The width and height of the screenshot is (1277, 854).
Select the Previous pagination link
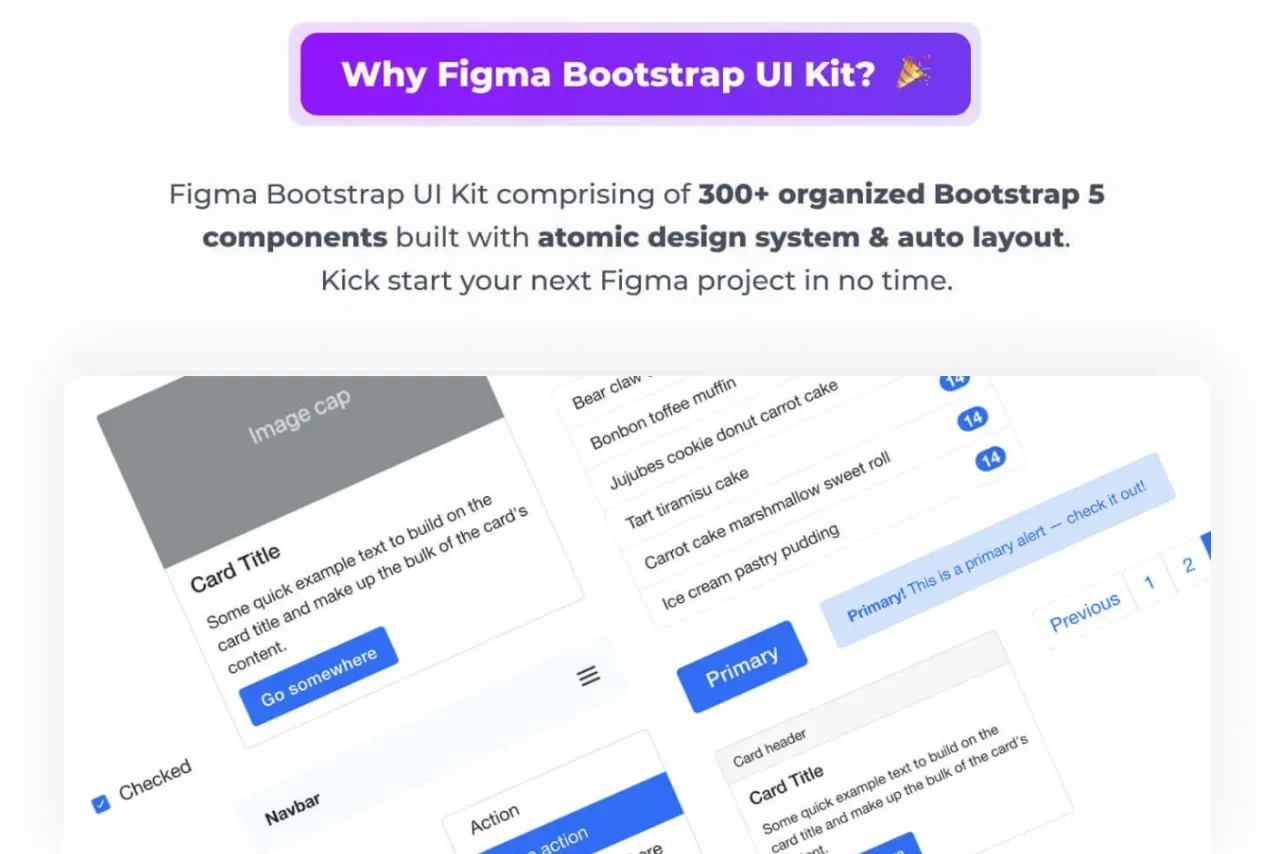tap(1085, 613)
